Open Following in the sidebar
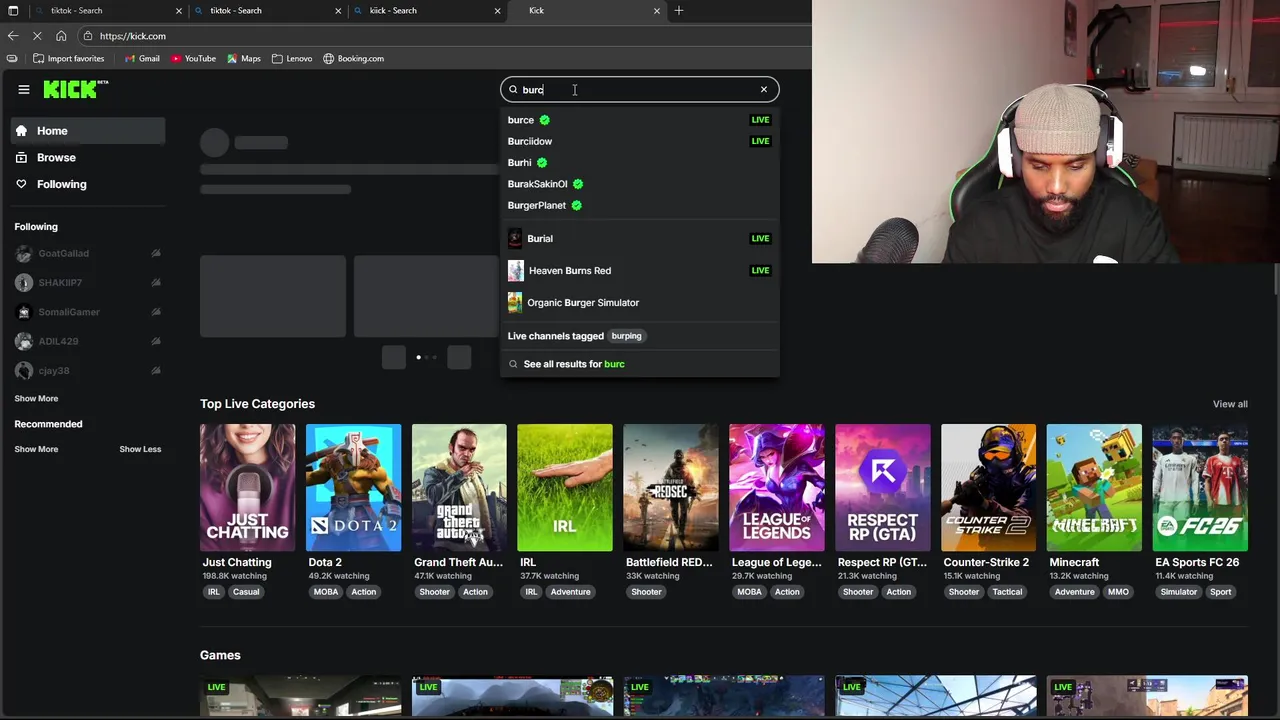 [88, 184]
